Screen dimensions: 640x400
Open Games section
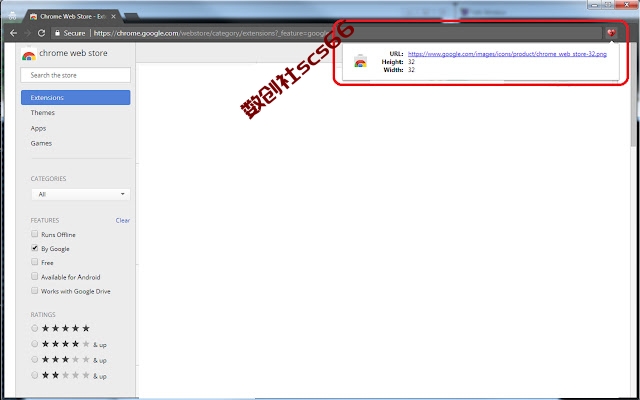pyautogui.click(x=41, y=143)
